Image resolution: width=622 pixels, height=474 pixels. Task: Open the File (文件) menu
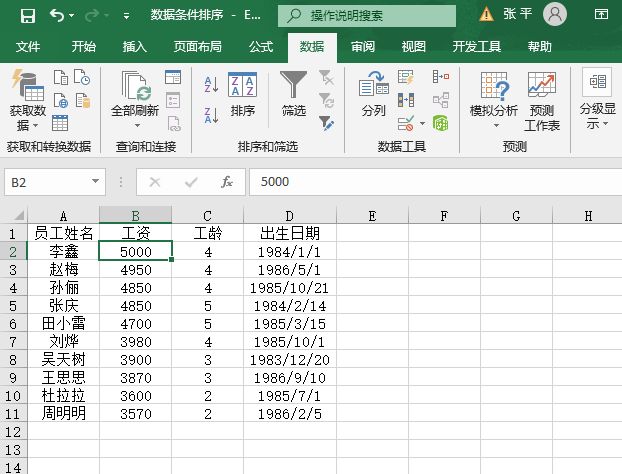(x=28, y=47)
